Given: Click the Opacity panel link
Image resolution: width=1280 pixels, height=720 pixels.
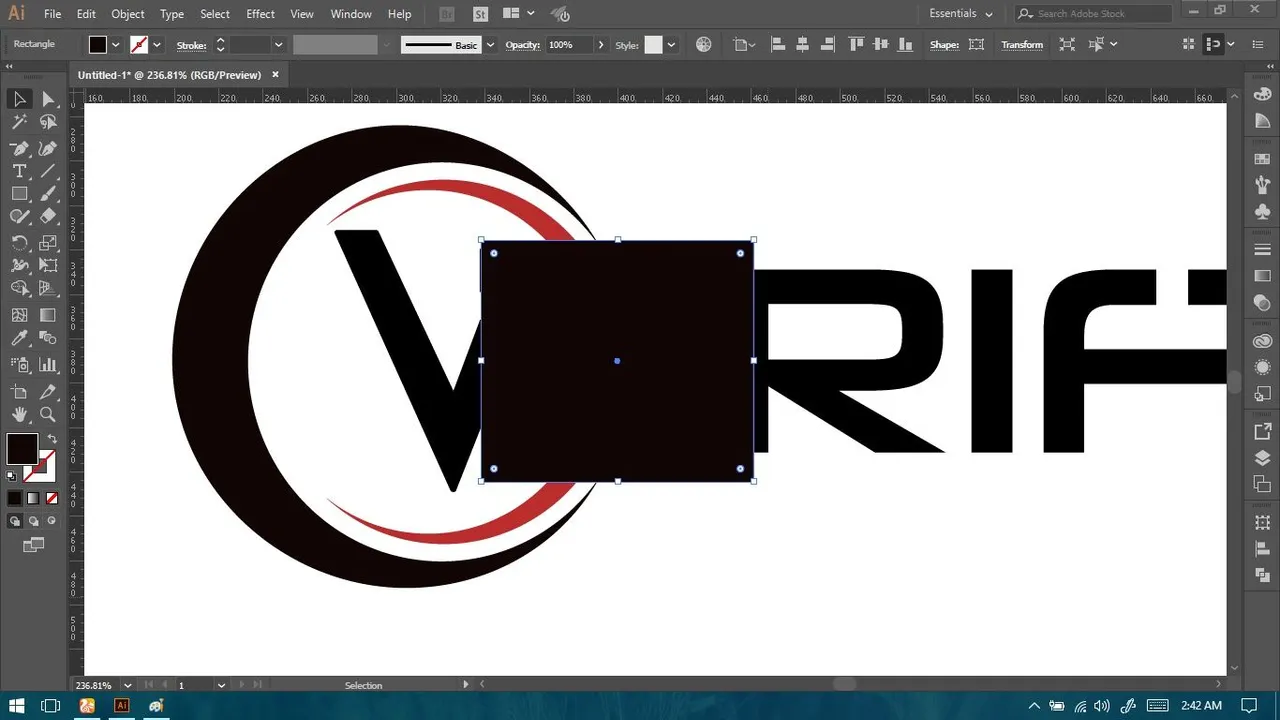Looking at the screenshot, I should coord(522,45).
